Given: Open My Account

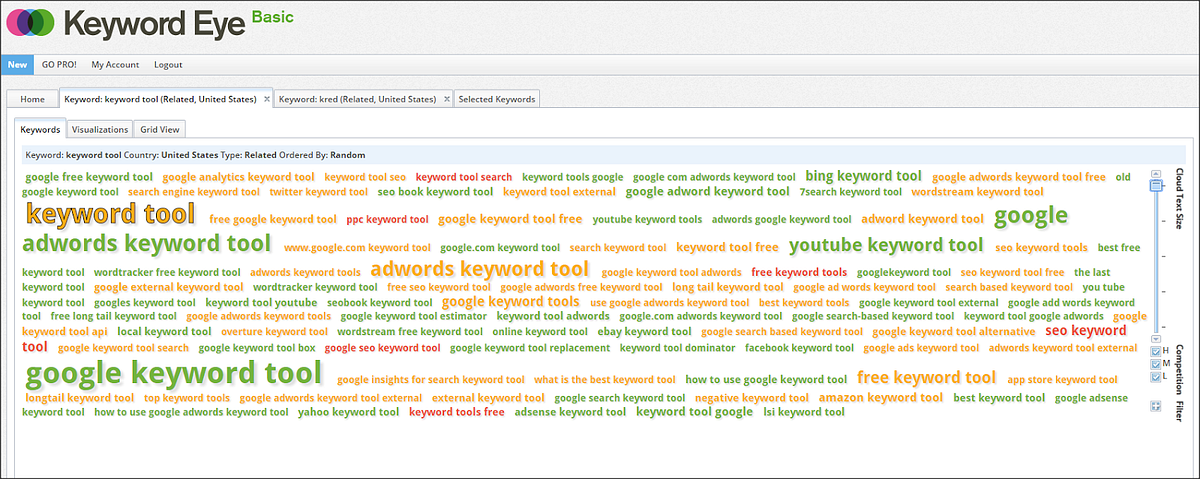Looking at the screenshot, I should click(x=115, y=65).
